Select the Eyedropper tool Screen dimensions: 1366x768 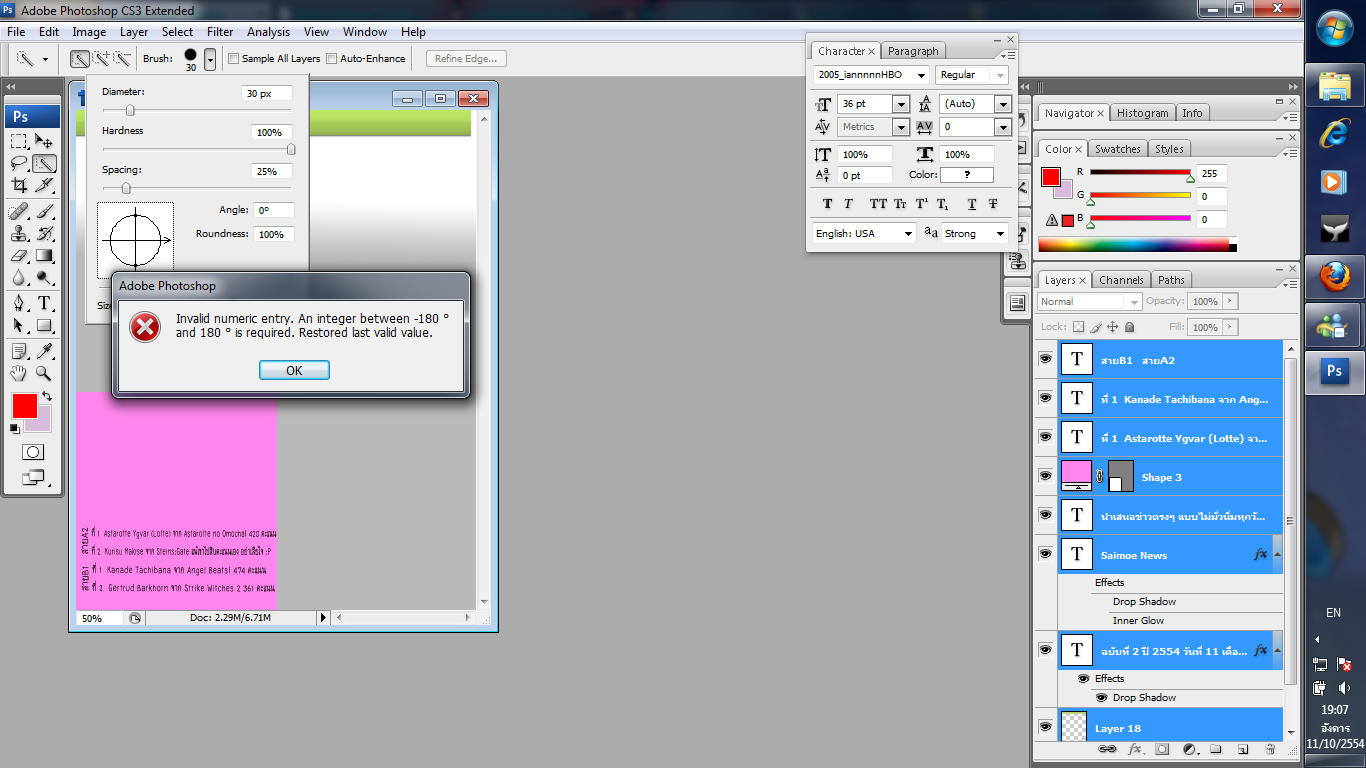44,351
